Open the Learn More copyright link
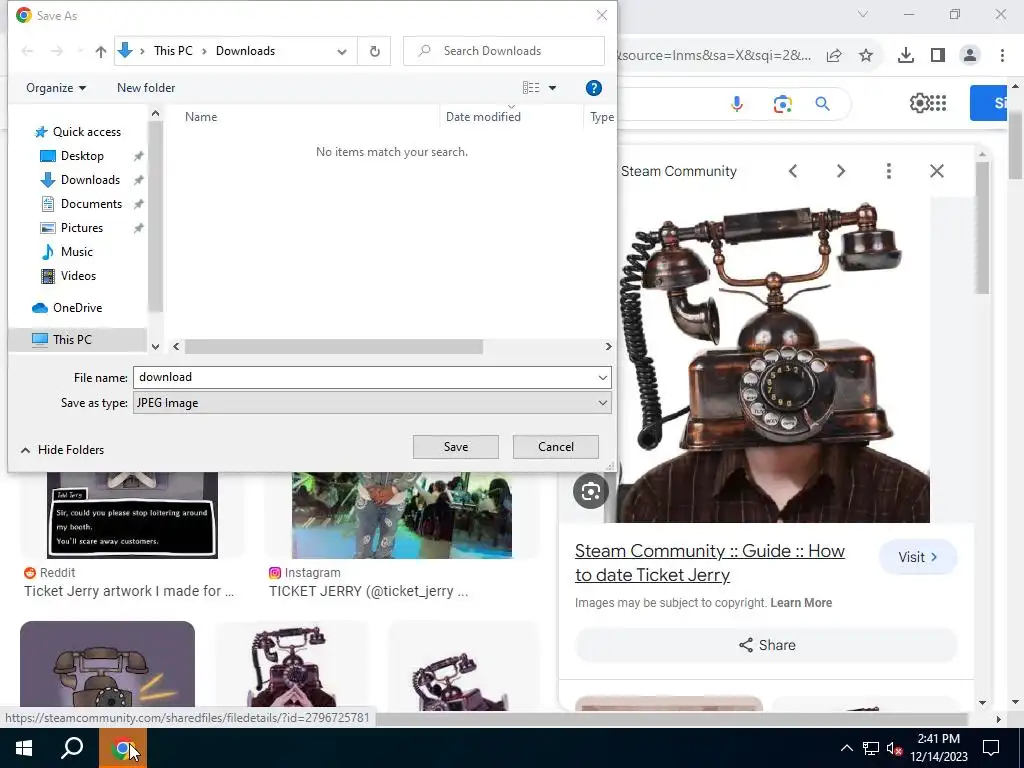 (x=801, y=603)
